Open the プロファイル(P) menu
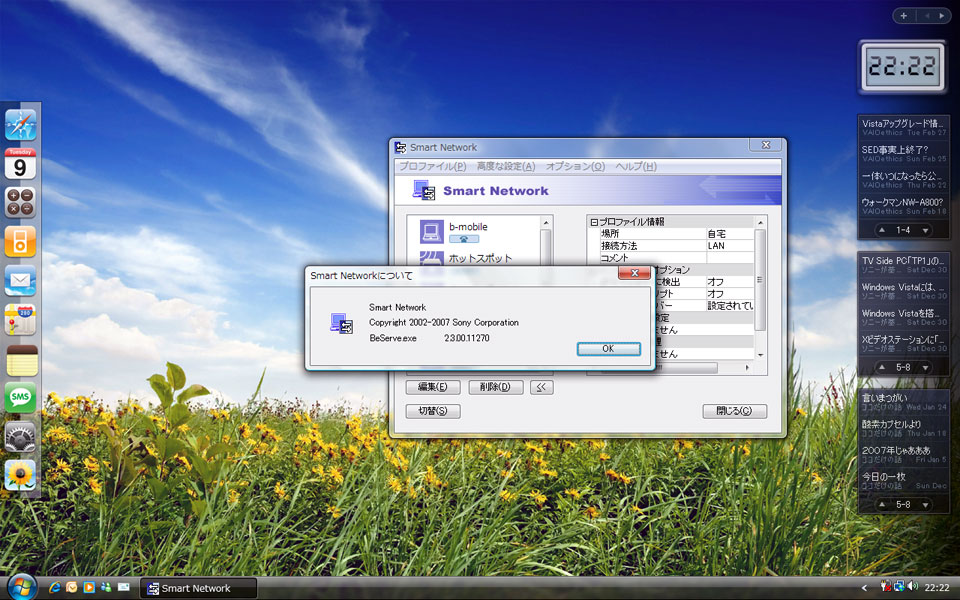960x600 pixels. pos(432,166)
